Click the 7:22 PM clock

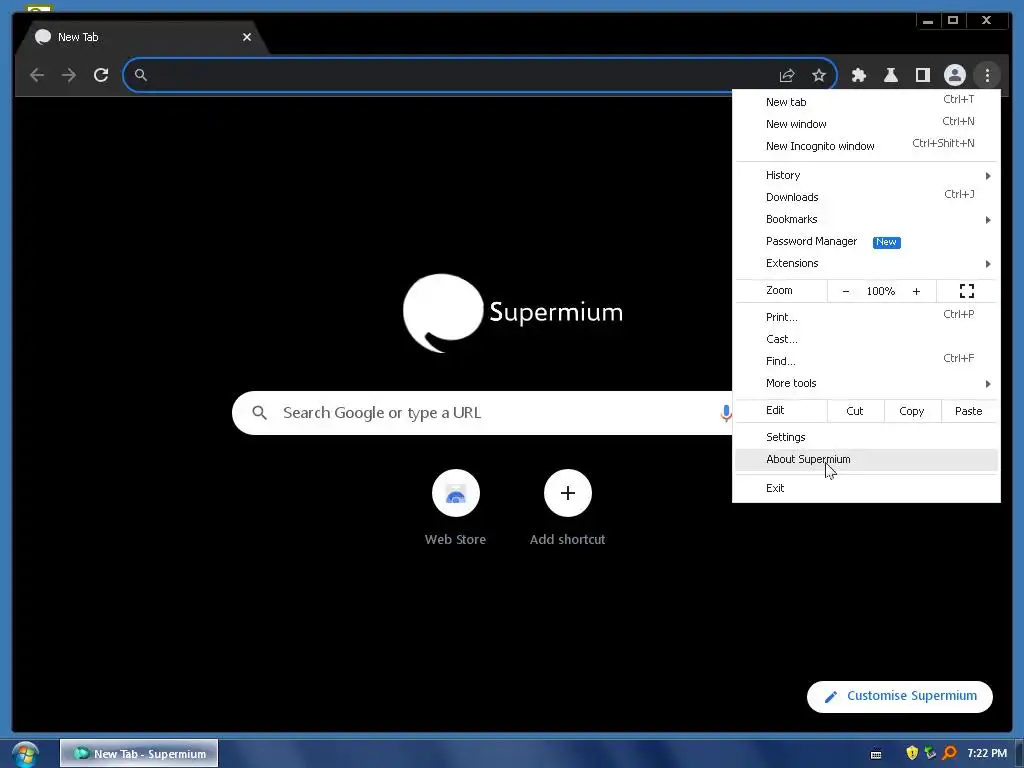point(987,754)
